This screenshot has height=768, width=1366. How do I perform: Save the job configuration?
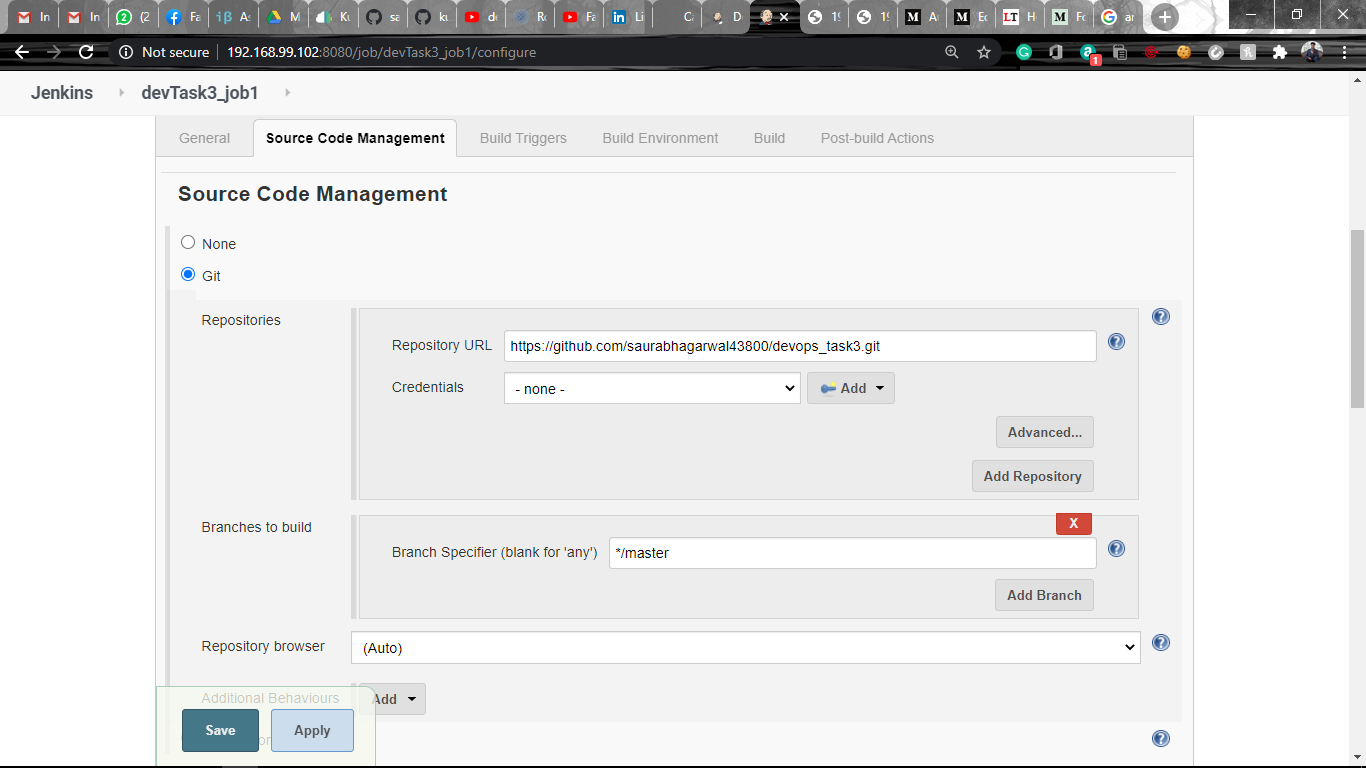(219, 730)
